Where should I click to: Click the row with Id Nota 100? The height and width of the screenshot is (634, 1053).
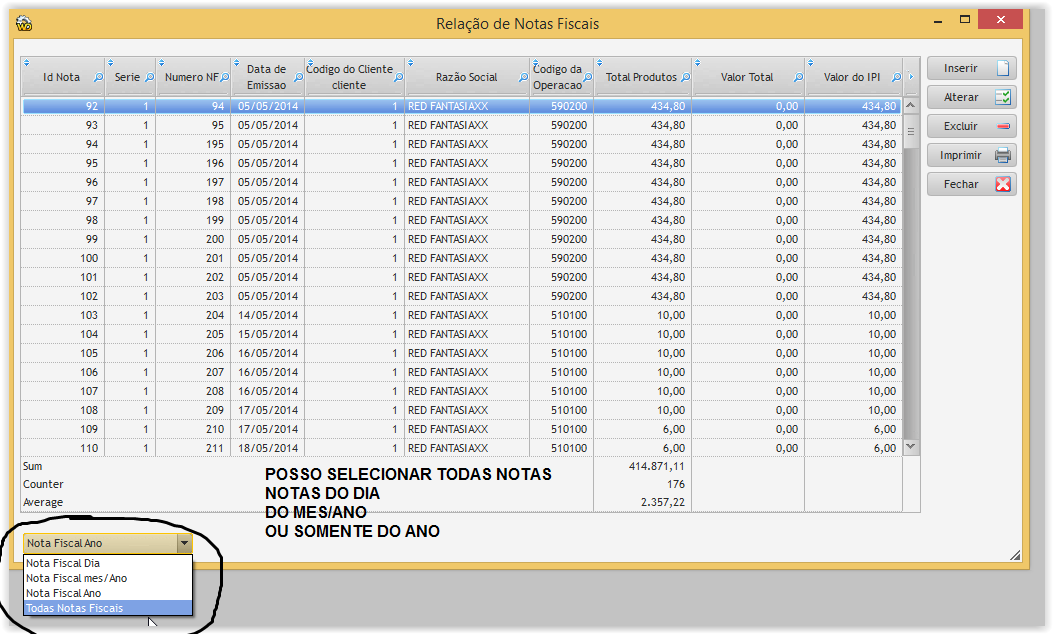[x=462, y=258]
